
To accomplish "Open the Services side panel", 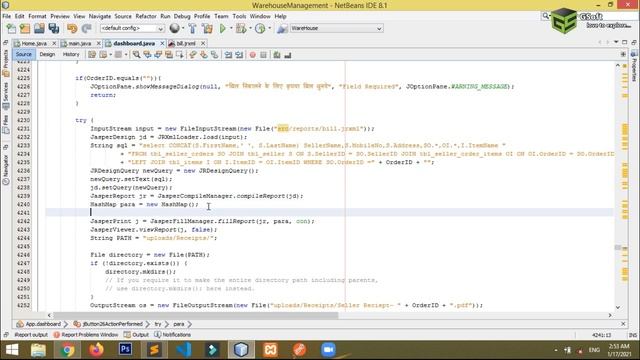I will tap(6, 96).
